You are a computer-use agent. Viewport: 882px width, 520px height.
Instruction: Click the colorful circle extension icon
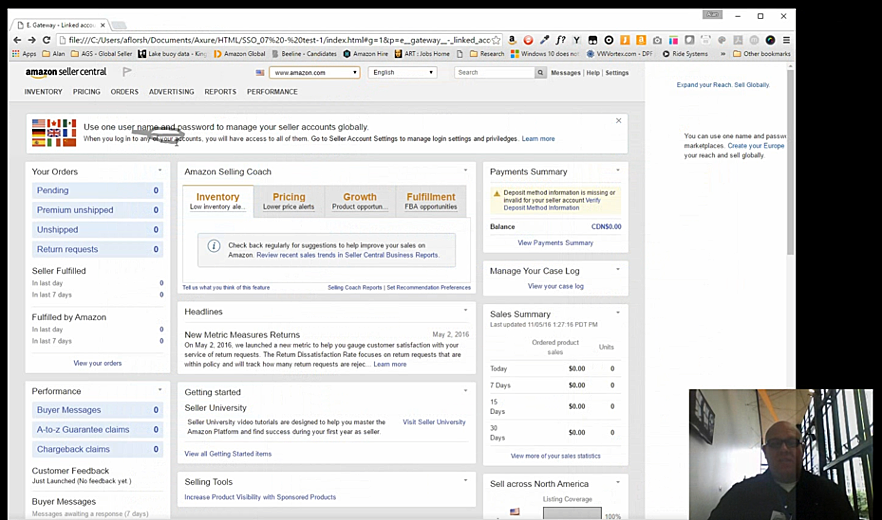[771, 40]
